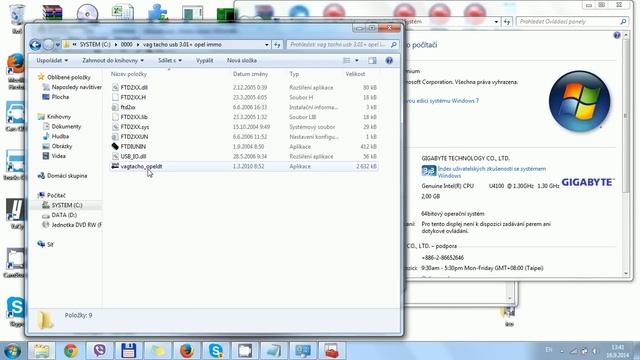Open File Explorer taskbar icon
Screen dimensions: 640x360
[42, 351]
